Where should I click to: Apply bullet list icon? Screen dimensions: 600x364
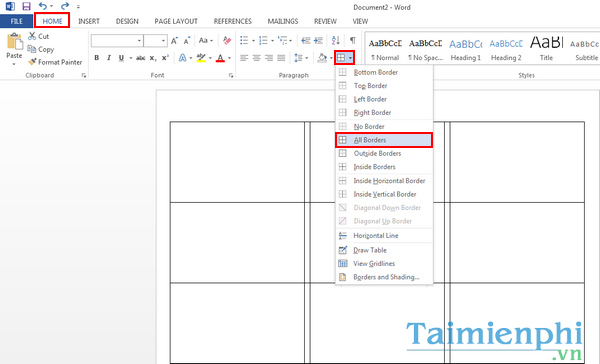point(244,41)
